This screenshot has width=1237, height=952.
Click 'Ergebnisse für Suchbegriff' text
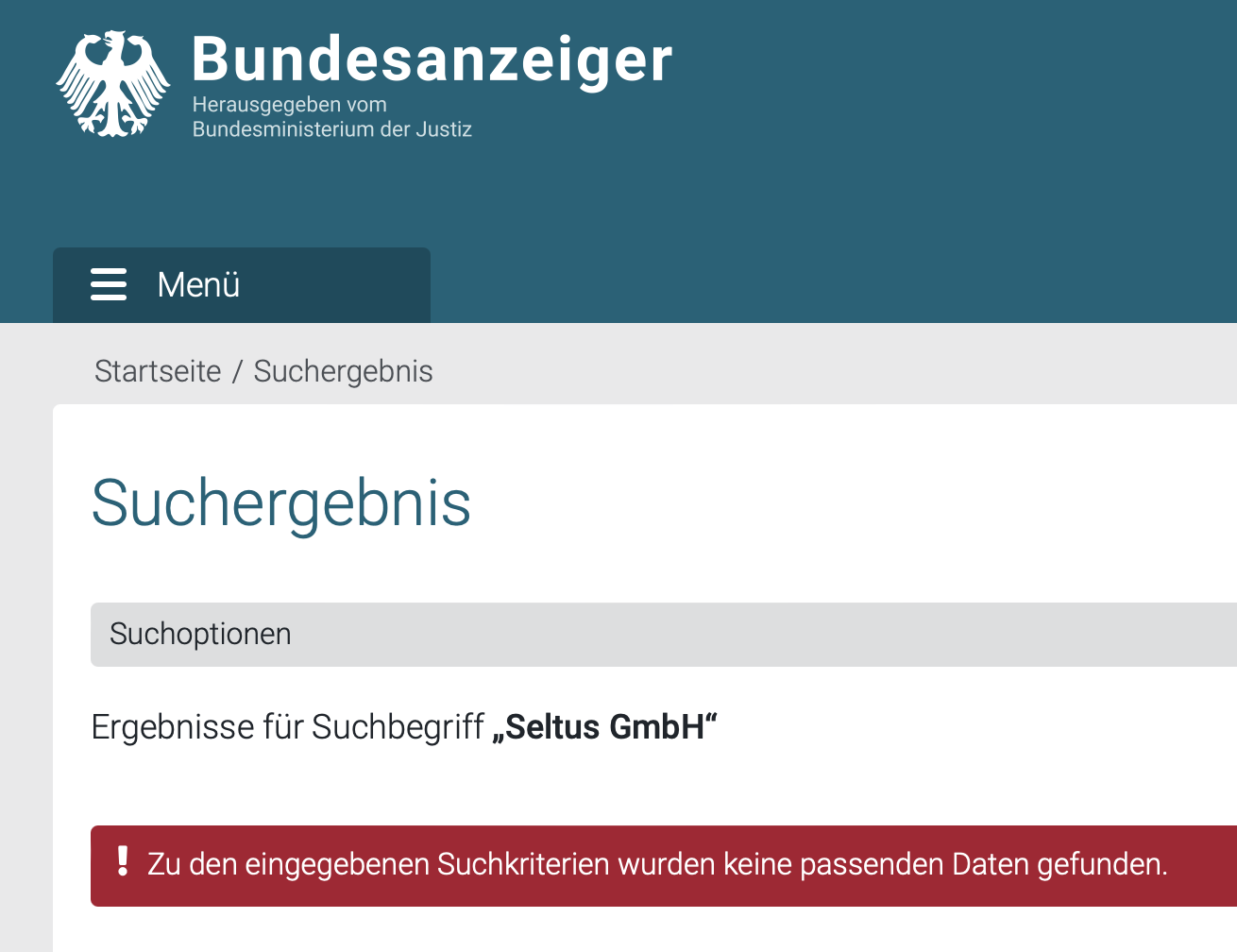pyautogui.click(x=287, y=727)
